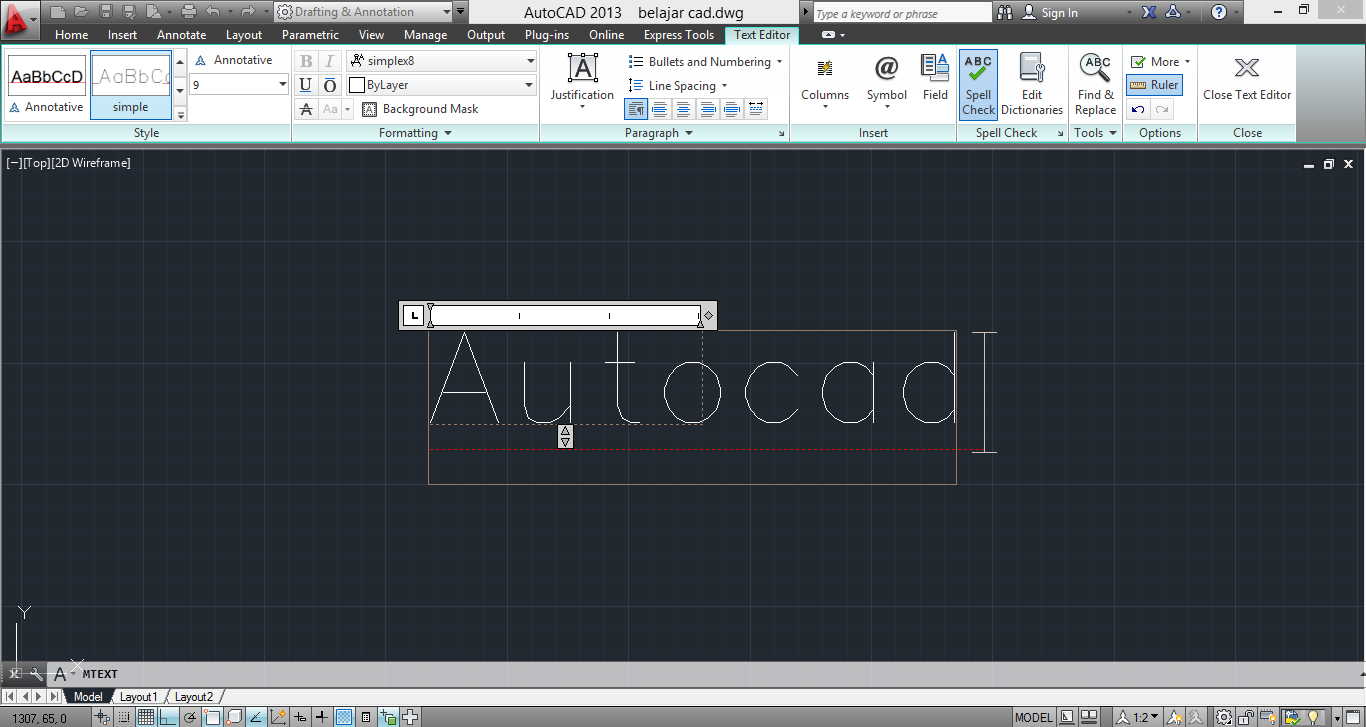
Task: Apply Justify paragraph alignment icon
Action: [731, 109]
